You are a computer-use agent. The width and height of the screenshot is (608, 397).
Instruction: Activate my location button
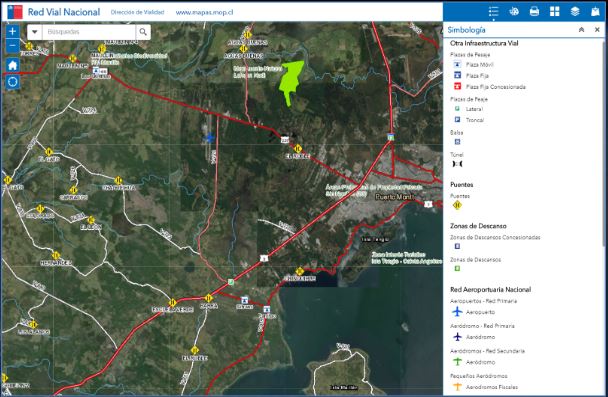[x=13, y=82]
